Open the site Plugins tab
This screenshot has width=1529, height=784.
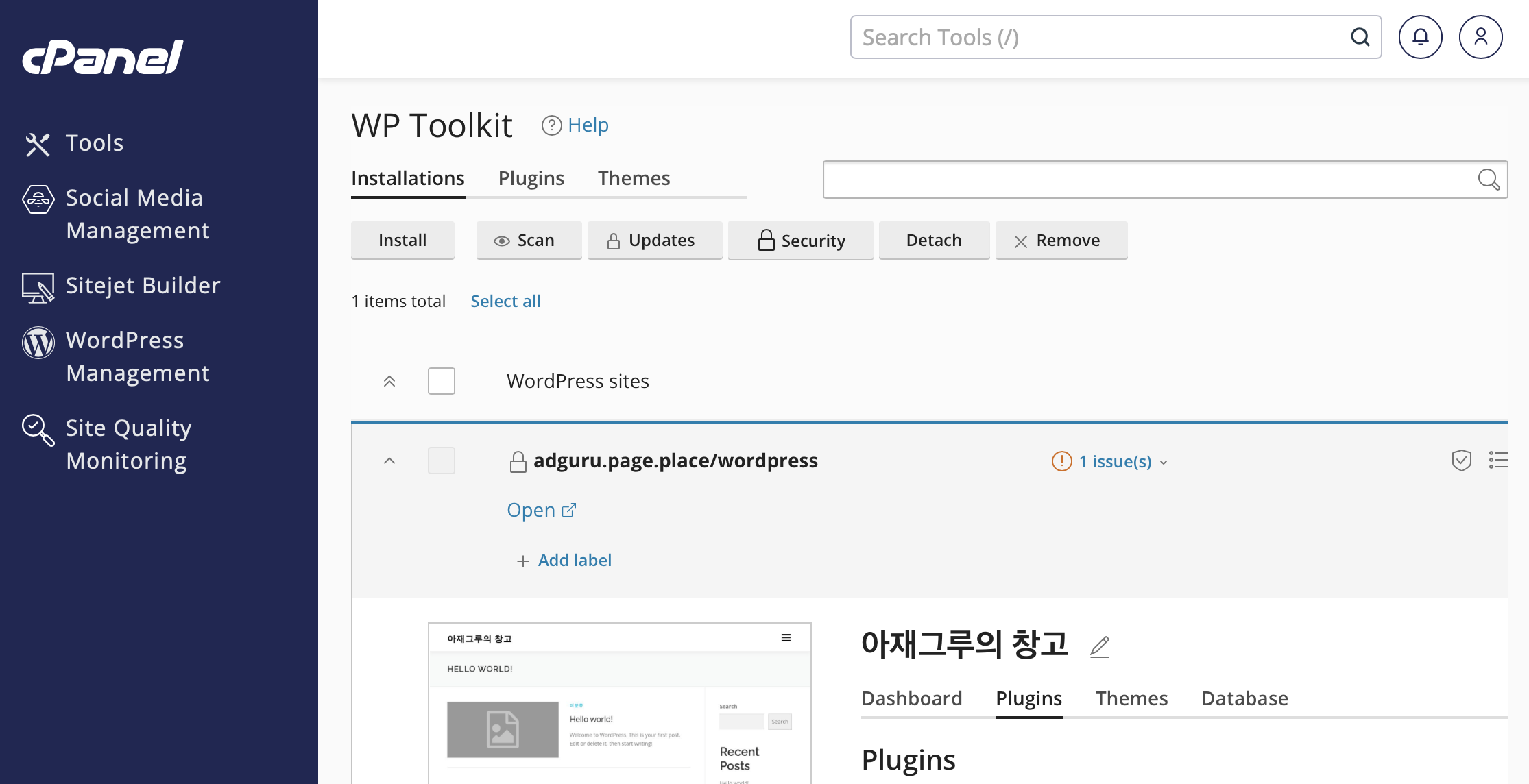click(1029, 699)
